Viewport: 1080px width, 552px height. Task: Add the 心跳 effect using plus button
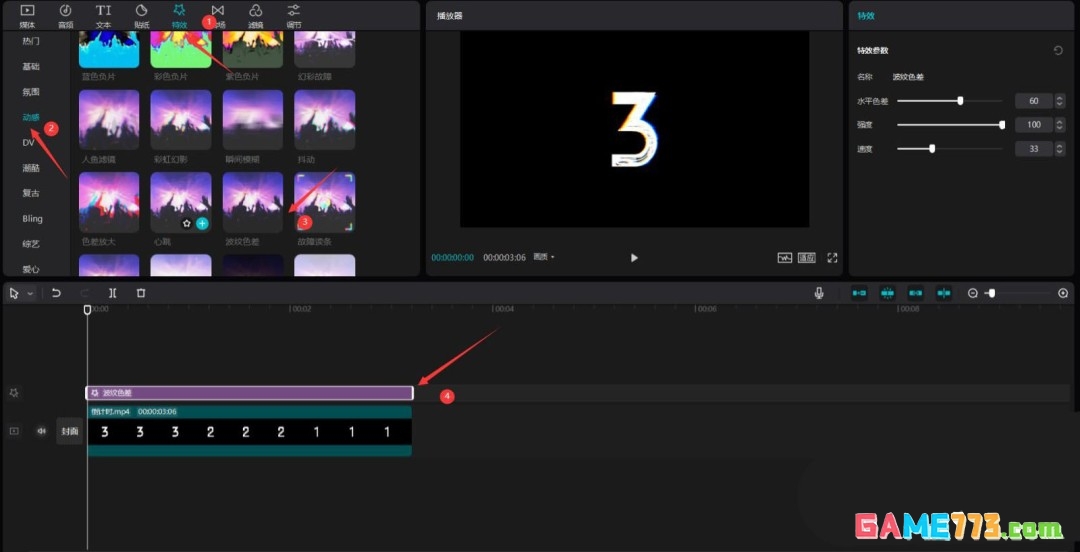pyautogui.click(x=202, y=223)
